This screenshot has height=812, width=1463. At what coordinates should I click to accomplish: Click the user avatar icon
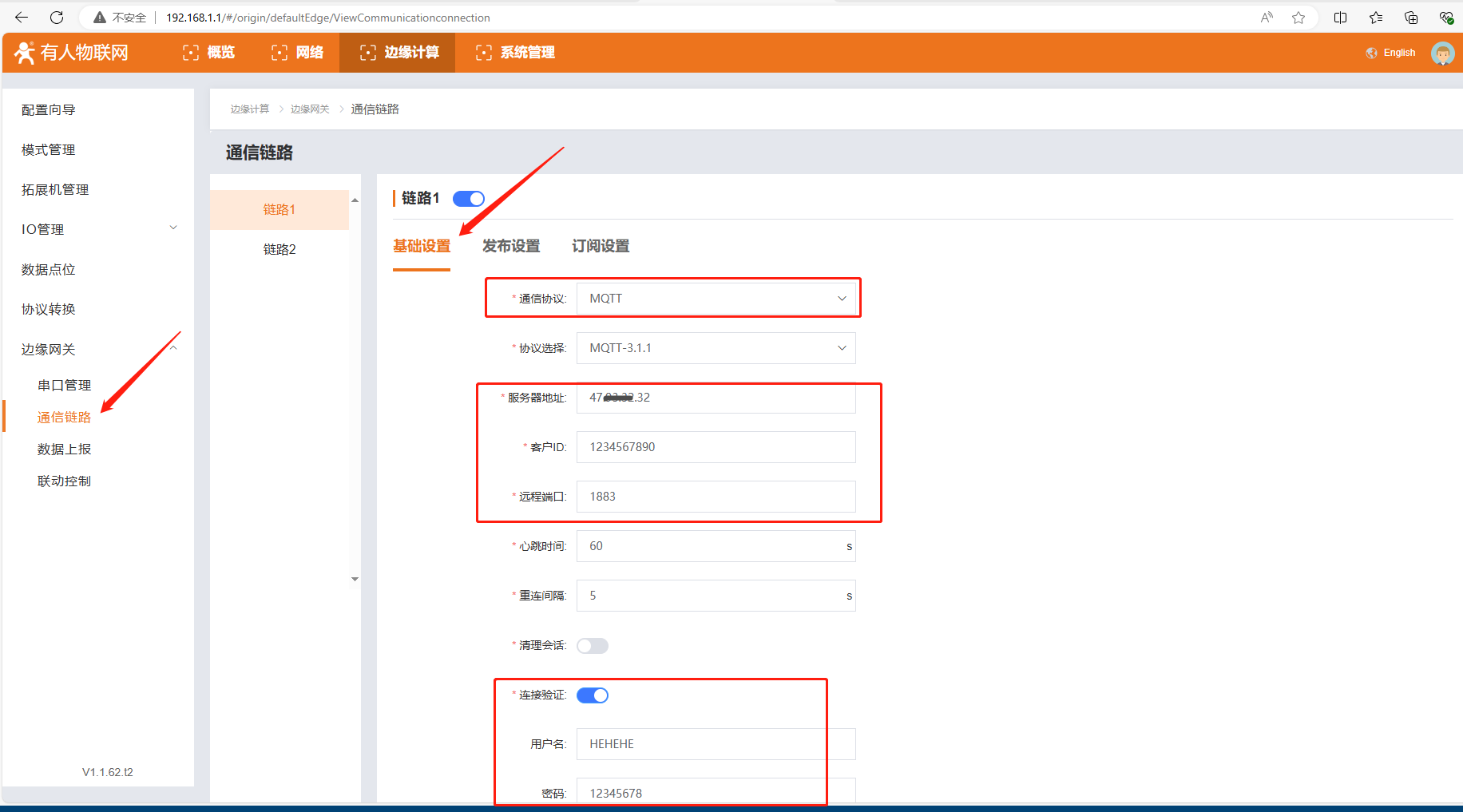1442,53
